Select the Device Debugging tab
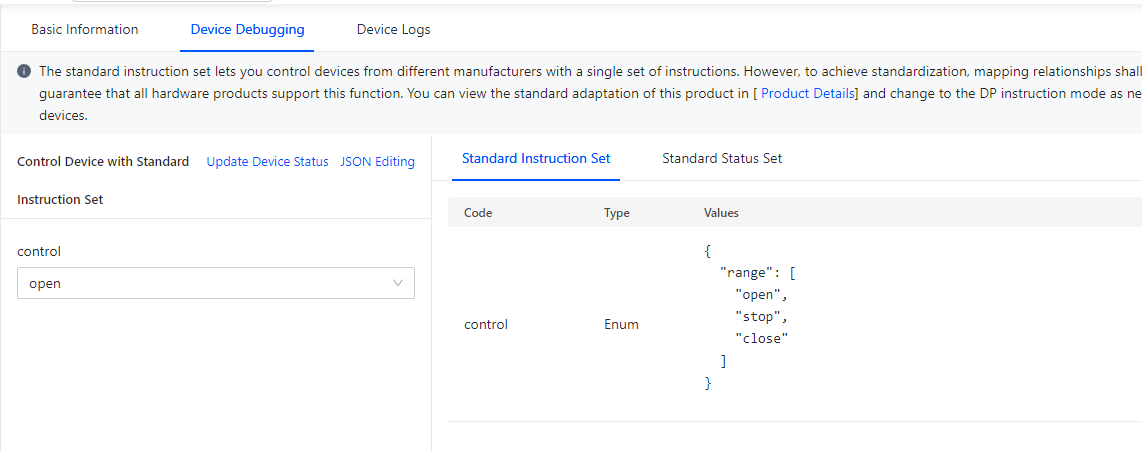The height and width of the screenshot is (451, 1142). point(247,30)
